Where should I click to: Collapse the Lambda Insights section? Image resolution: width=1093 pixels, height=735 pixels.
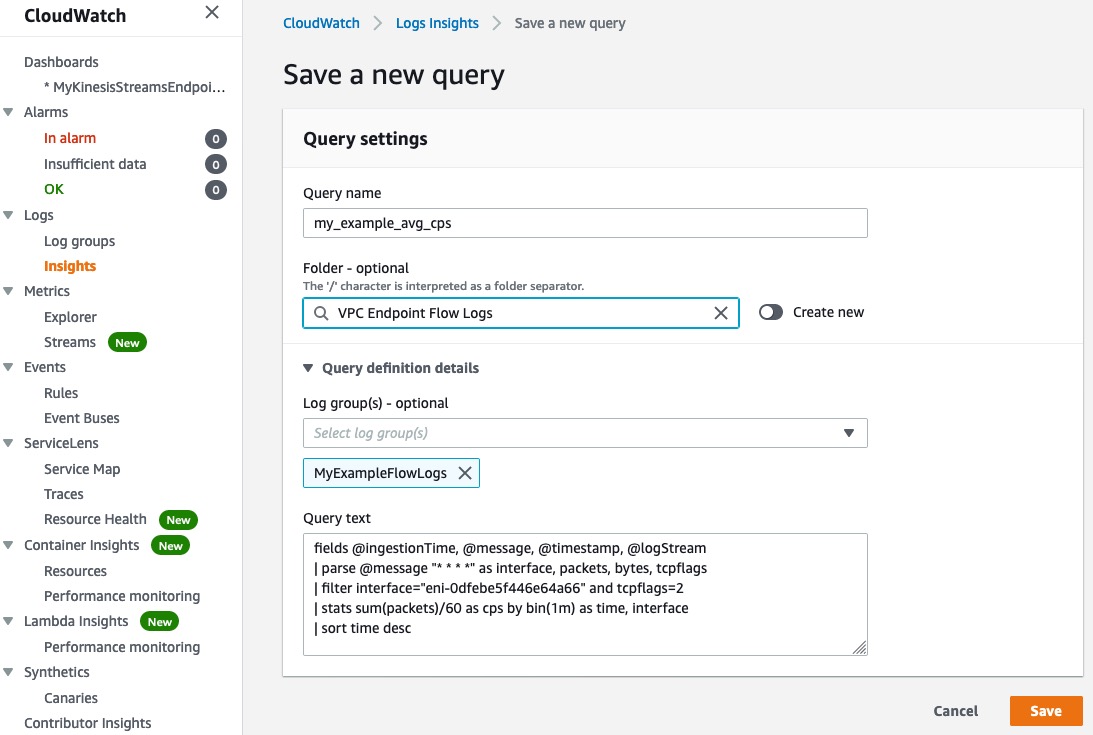(8, 621)
